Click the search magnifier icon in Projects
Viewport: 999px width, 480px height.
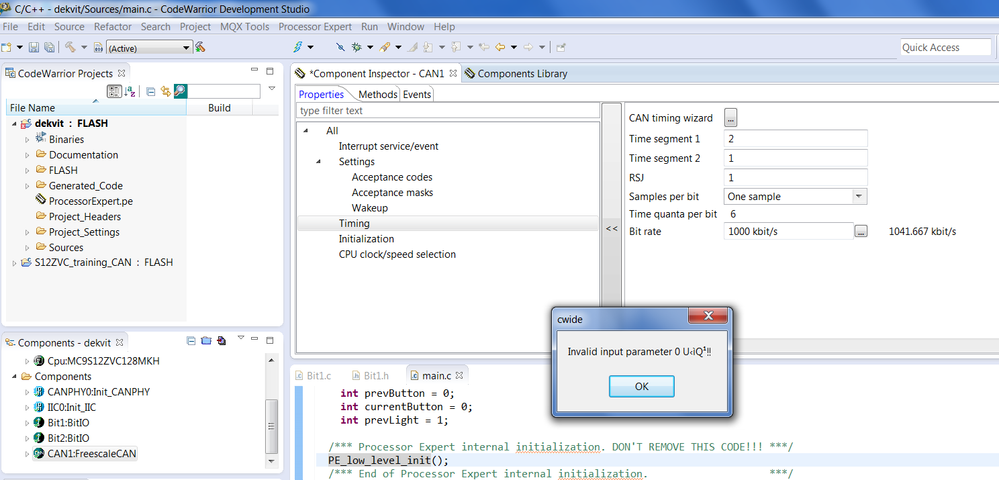coord(180,92)
